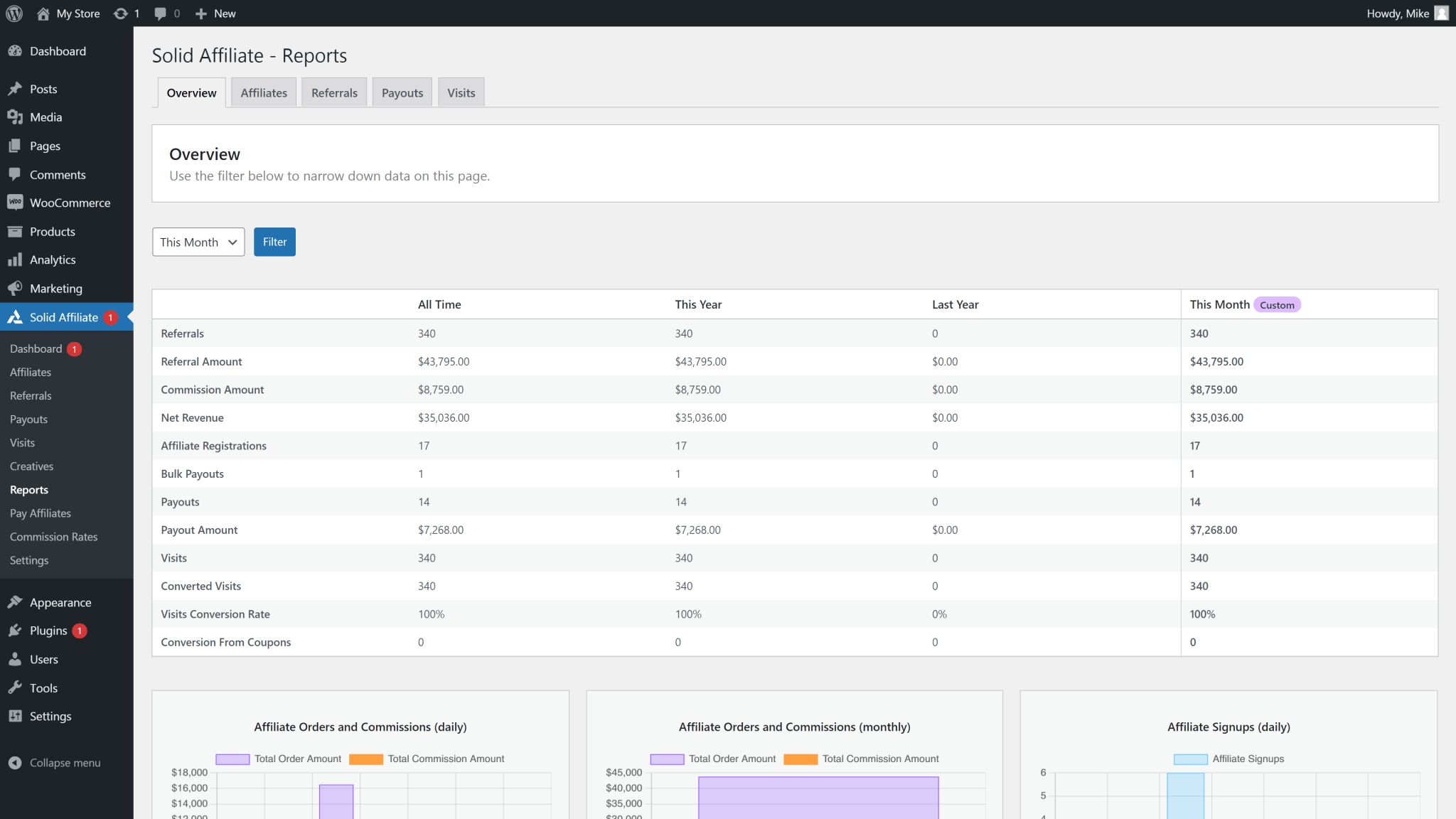The height and width of the screenshot is (819, 1456).
Task: Open the updates icon in admin bar
Action: tap(121, 14)
